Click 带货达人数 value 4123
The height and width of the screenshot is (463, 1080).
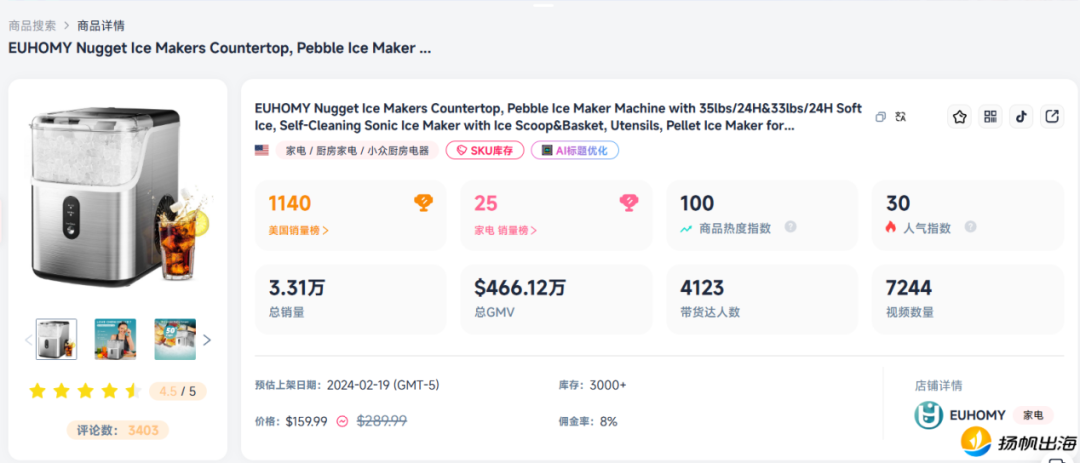coord(702,287)
